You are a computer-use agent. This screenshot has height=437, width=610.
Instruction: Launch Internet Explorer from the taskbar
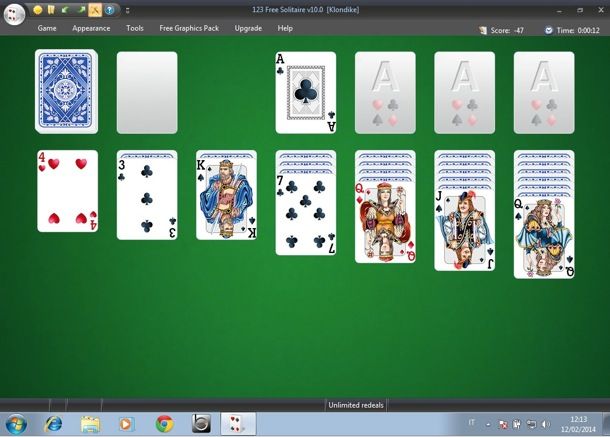53,424
